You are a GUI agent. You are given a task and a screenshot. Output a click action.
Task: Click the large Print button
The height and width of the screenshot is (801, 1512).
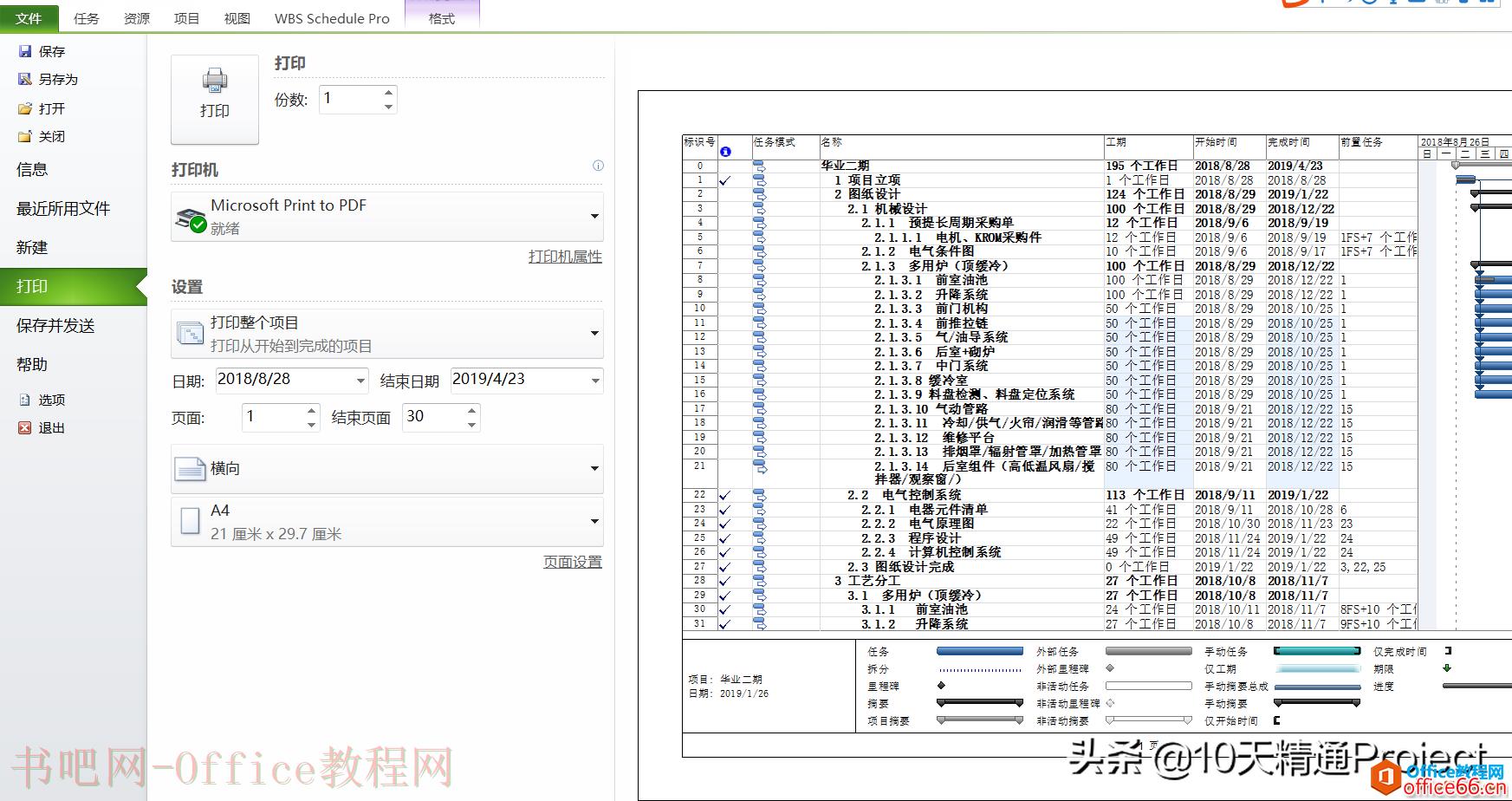point(215,99)
